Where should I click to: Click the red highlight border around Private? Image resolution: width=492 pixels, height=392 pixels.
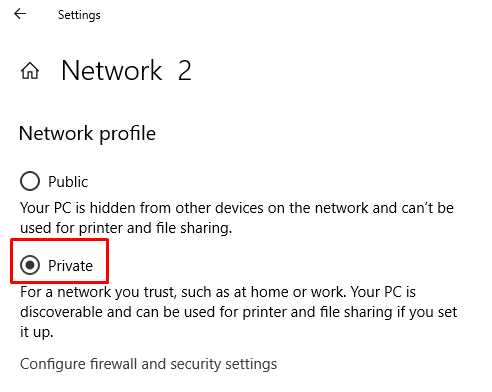[x=59, y=240]
